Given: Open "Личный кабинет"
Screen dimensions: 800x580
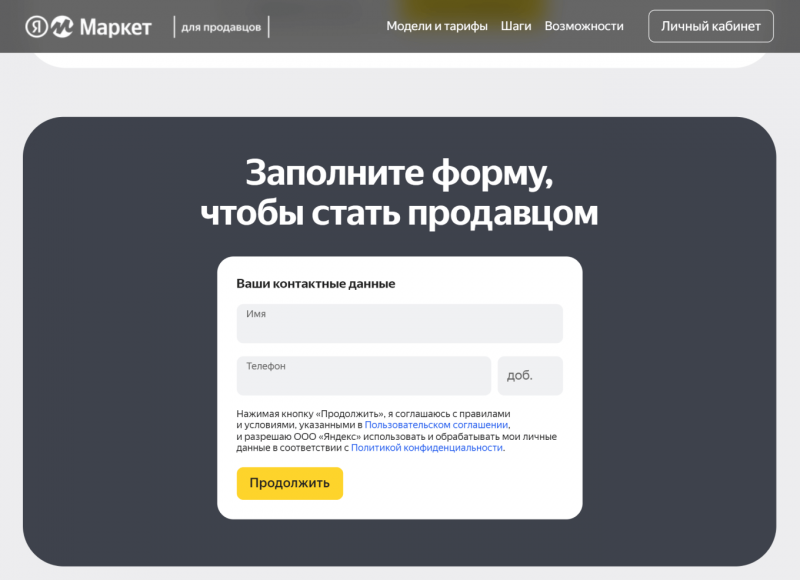Looking at the screenshot, I should [x=711, y=26].
